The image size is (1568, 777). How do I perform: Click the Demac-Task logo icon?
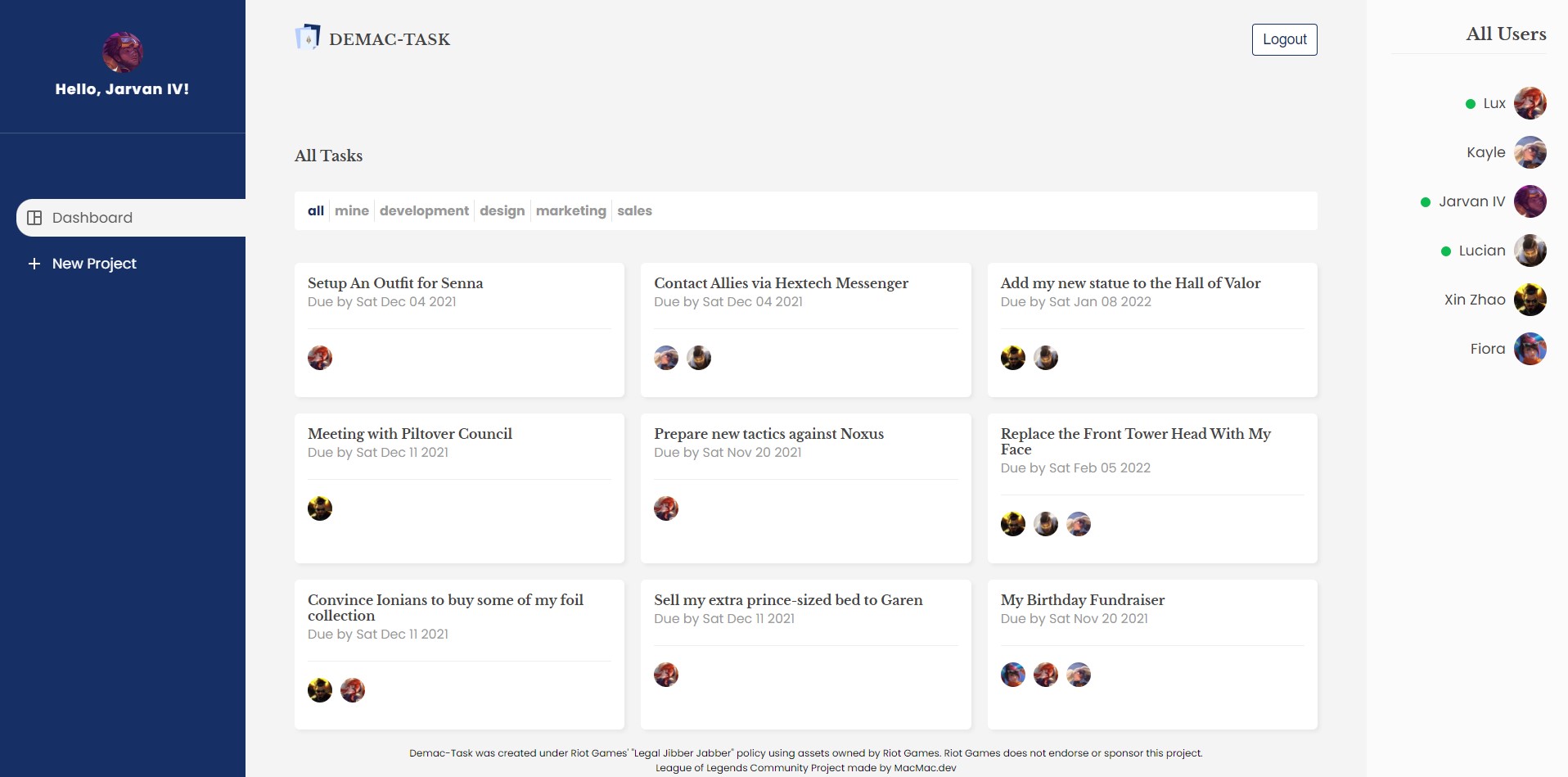[x=308, y=37]
